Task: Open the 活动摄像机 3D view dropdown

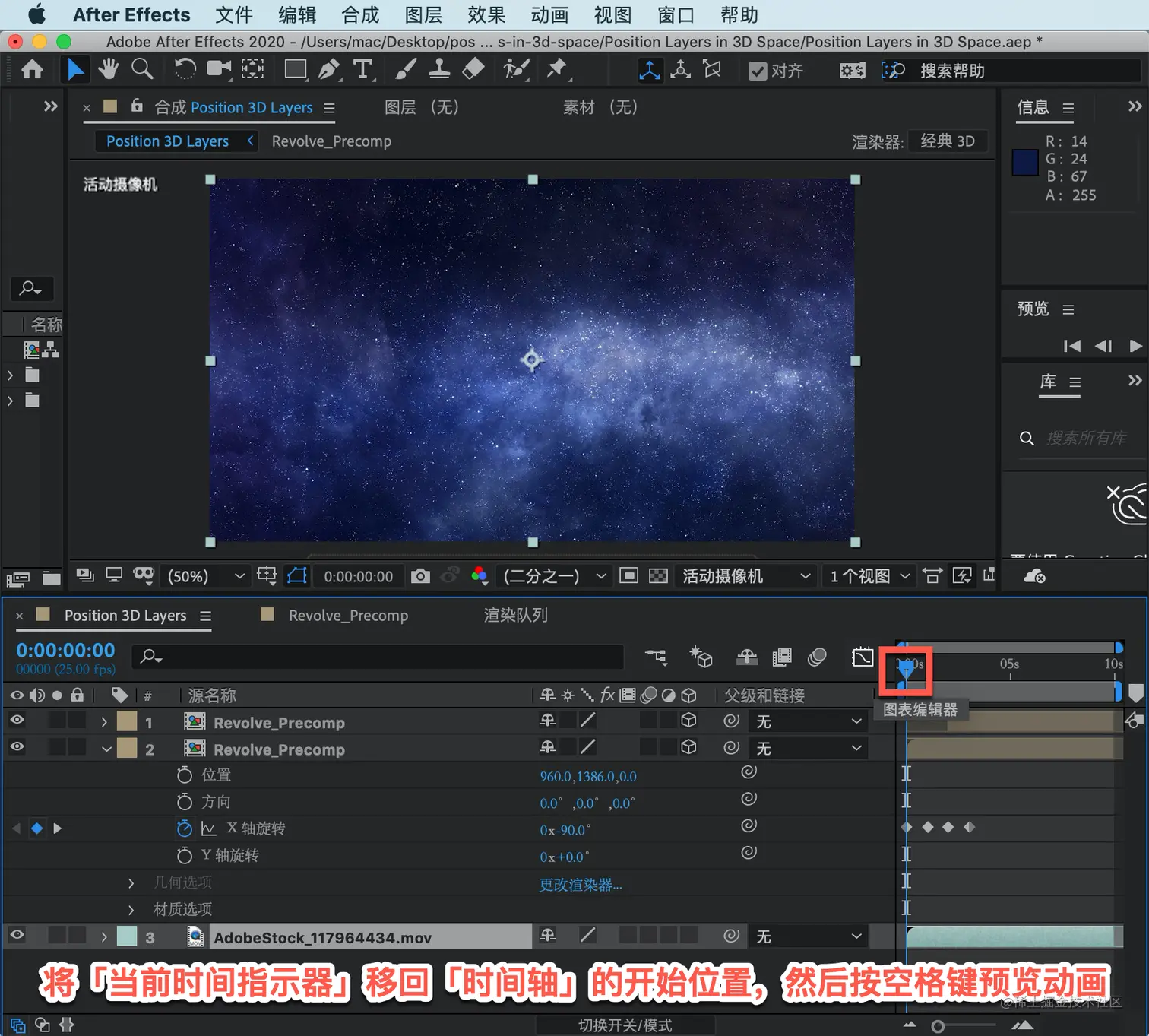Action: [745, 576]
